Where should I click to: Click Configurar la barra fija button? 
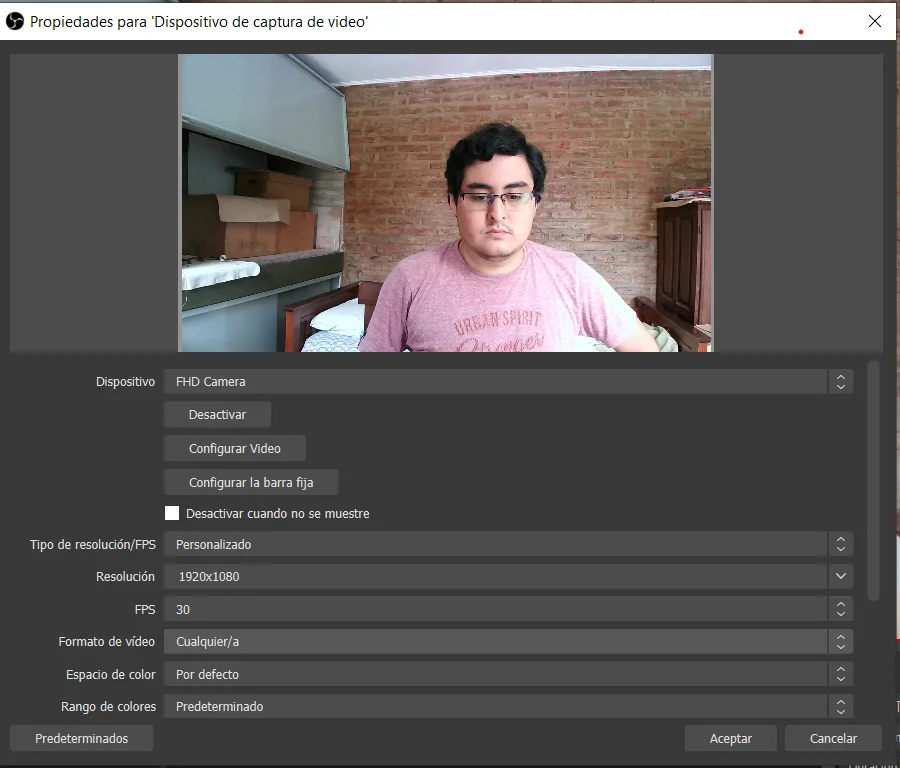pos(251,483)
